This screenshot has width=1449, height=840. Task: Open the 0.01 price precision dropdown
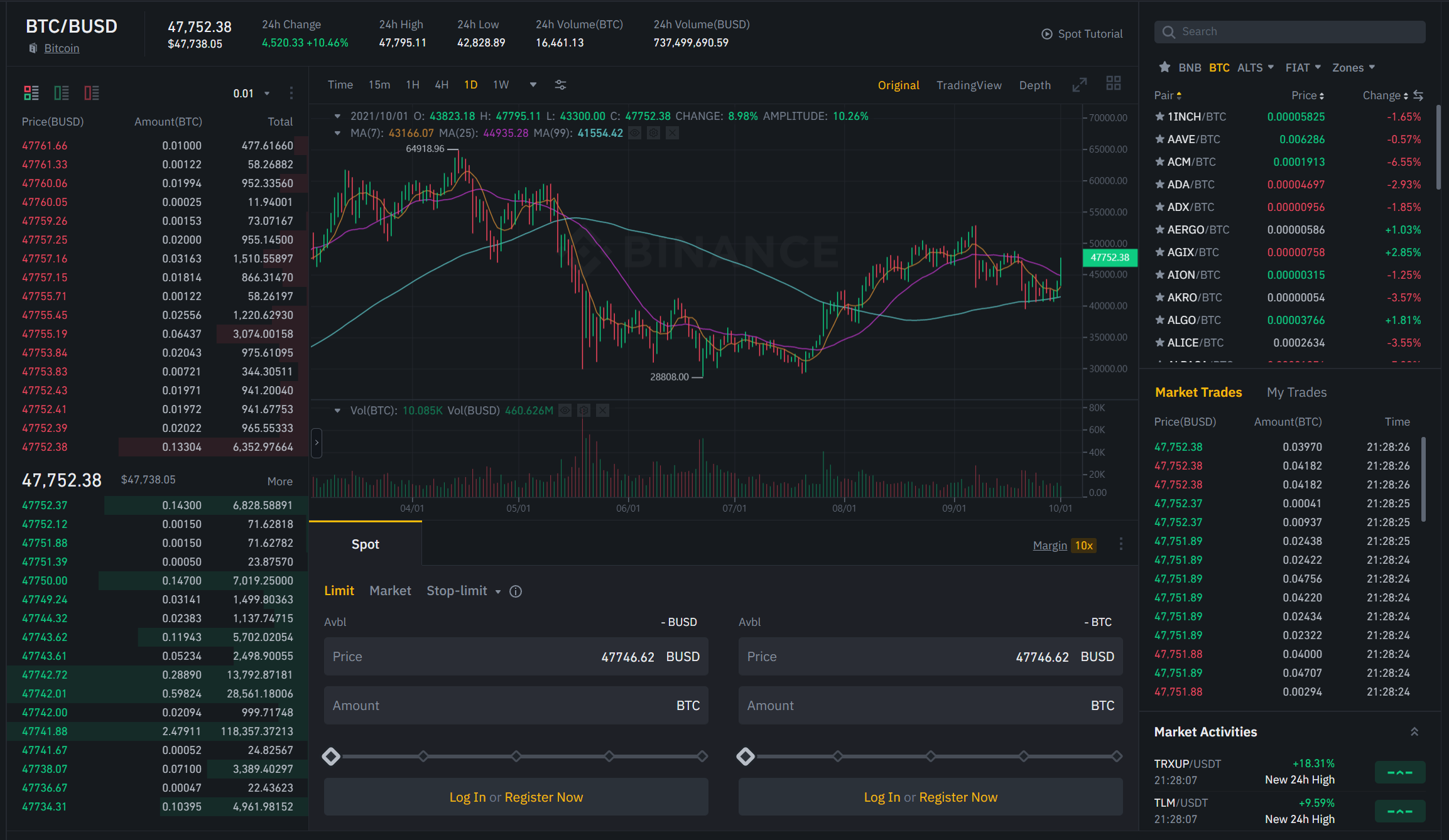point(251,94)
